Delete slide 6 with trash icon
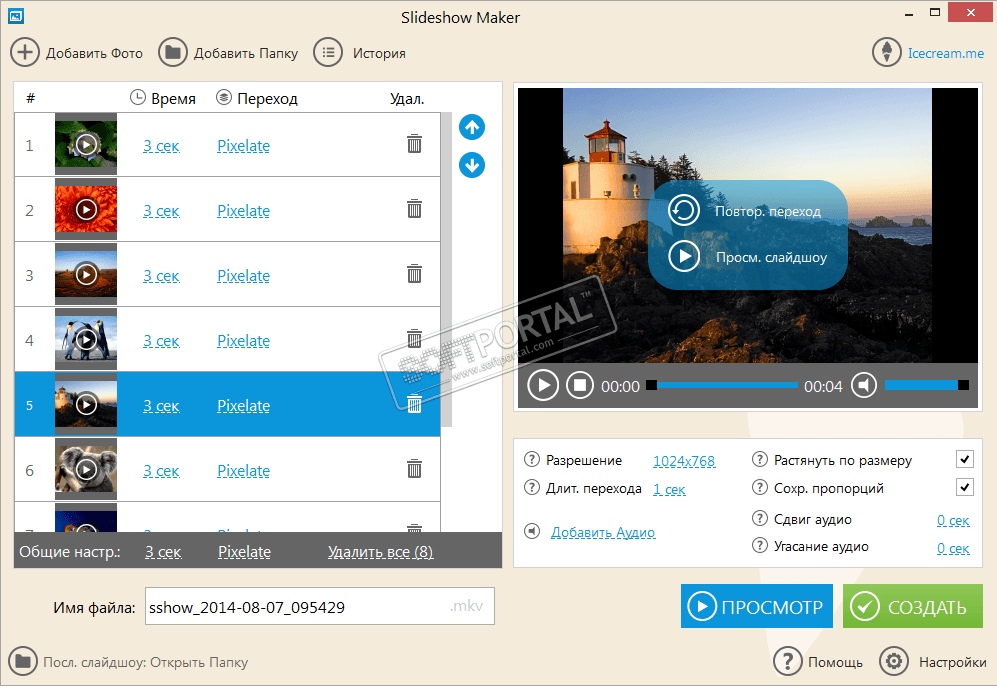997x686 pixels. pyautogui.click(x=414, y=469)
